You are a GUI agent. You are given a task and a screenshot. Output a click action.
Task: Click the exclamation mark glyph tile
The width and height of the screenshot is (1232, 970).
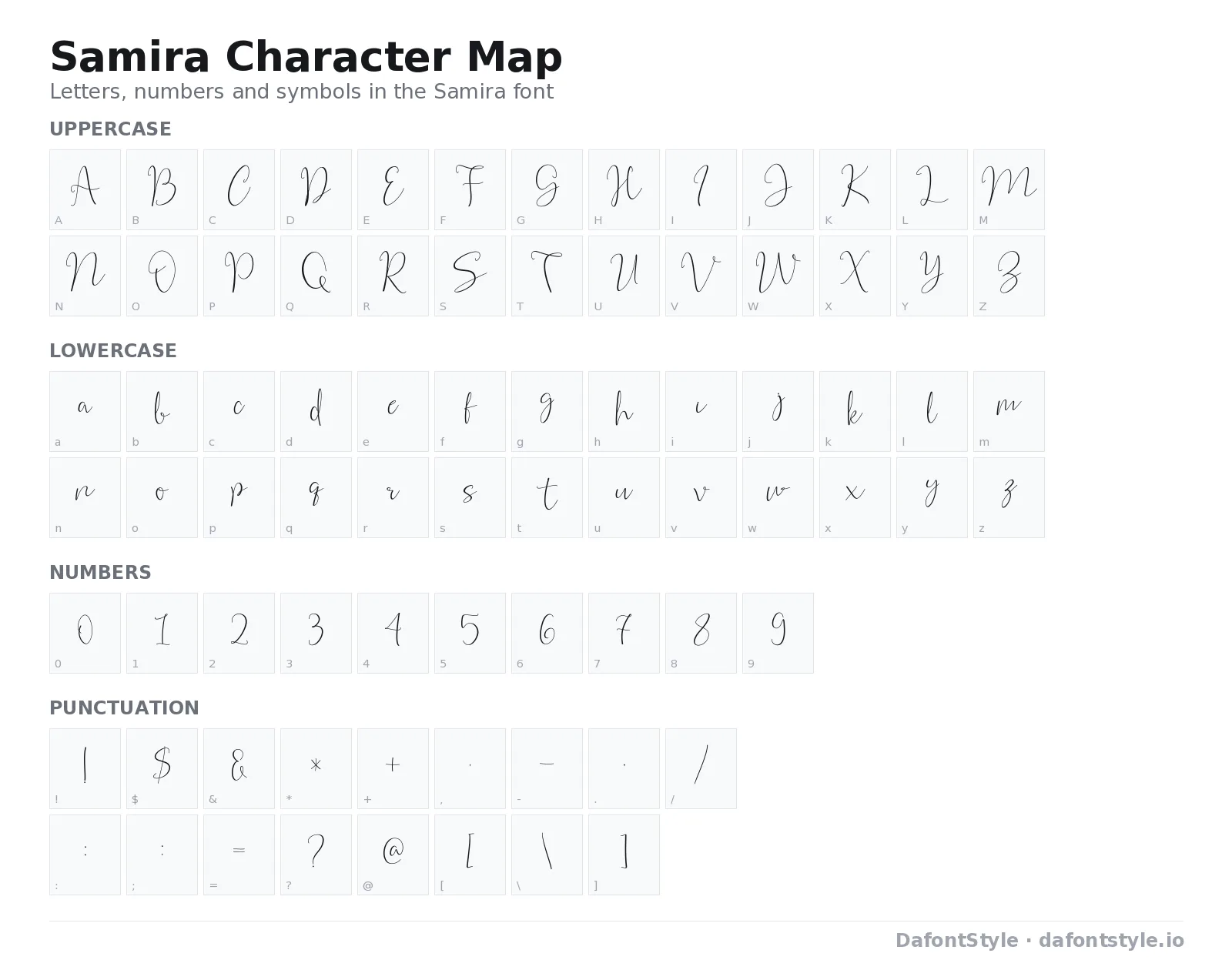point(85,768)
